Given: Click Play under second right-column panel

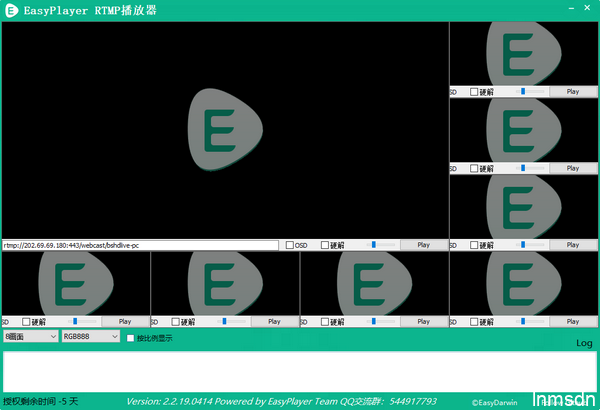Looking at the screenshot, I should [x=573, y=168].
